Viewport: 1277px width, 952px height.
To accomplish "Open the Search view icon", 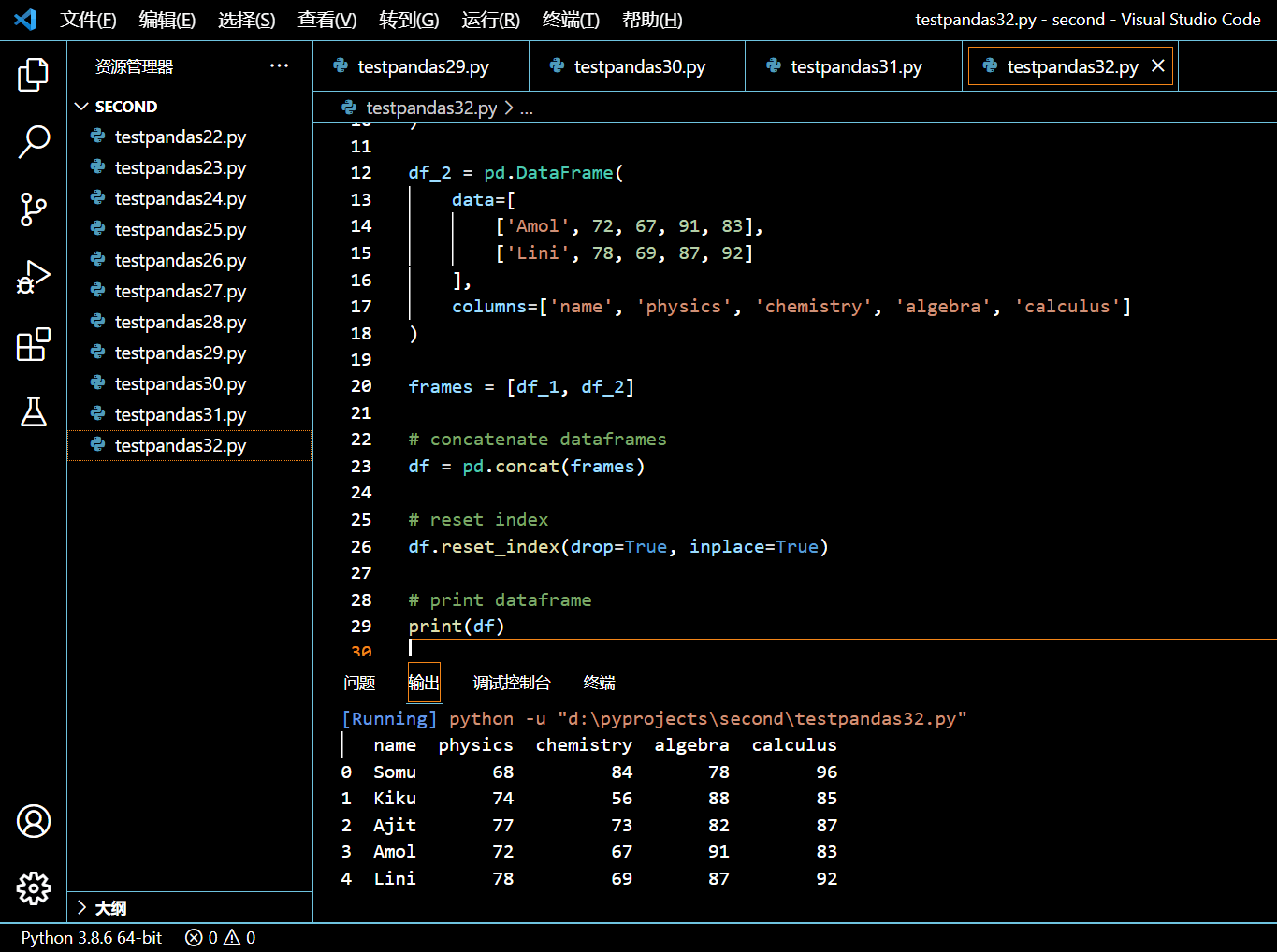I will (34, 142).
